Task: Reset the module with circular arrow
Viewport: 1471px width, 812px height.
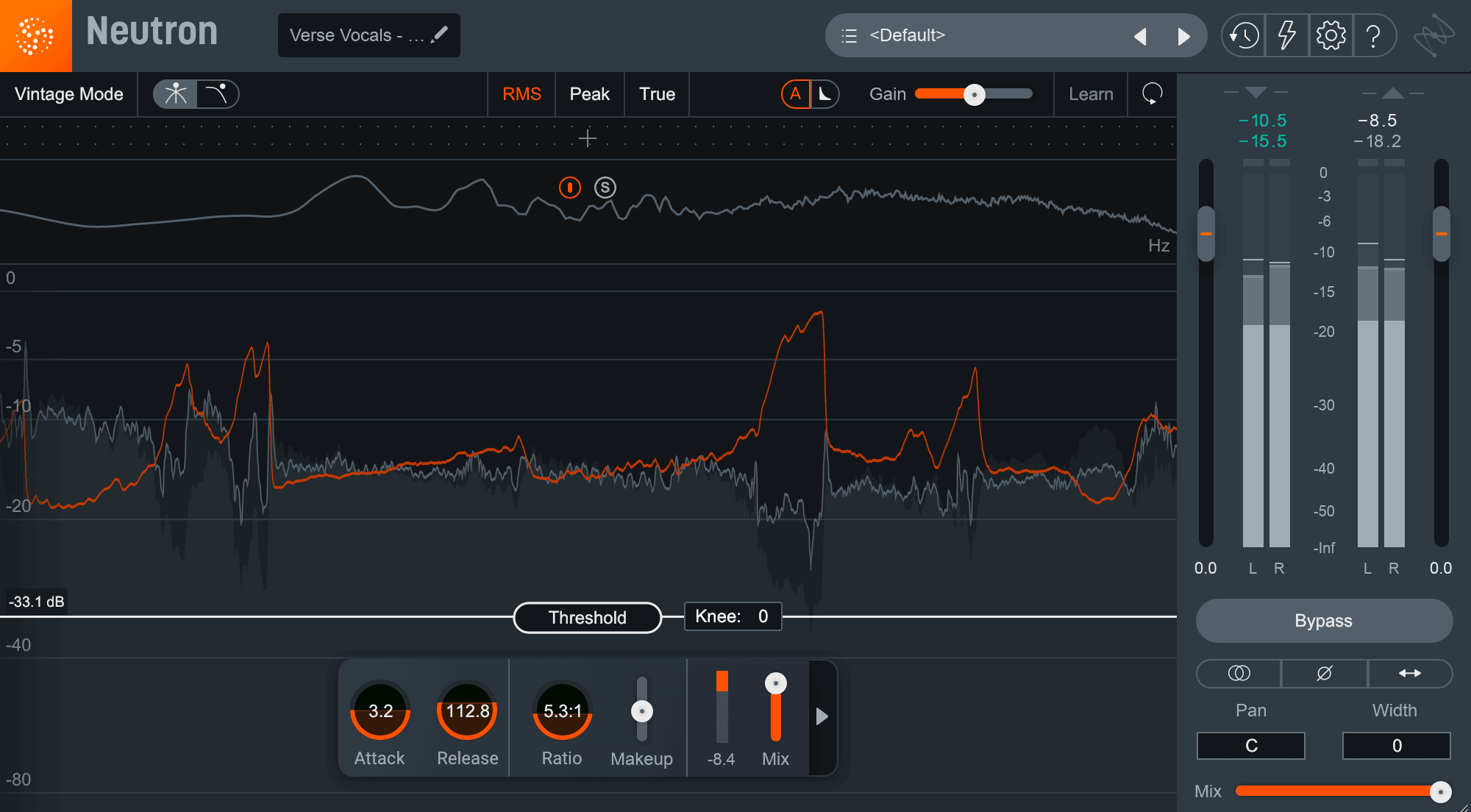Action: (x=1152, y=94)
